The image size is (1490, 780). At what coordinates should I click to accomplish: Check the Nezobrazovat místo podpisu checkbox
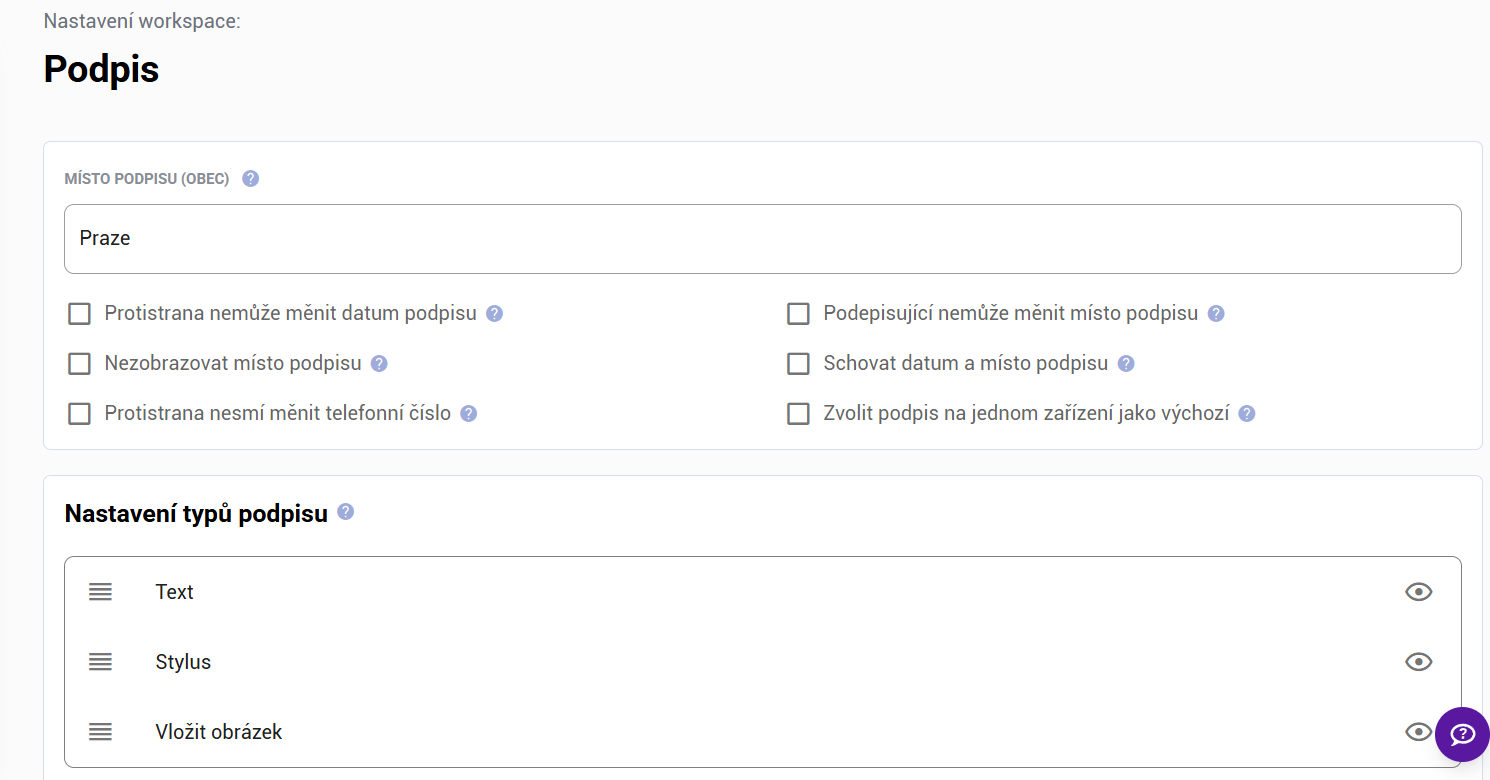(x=80, y=364)
